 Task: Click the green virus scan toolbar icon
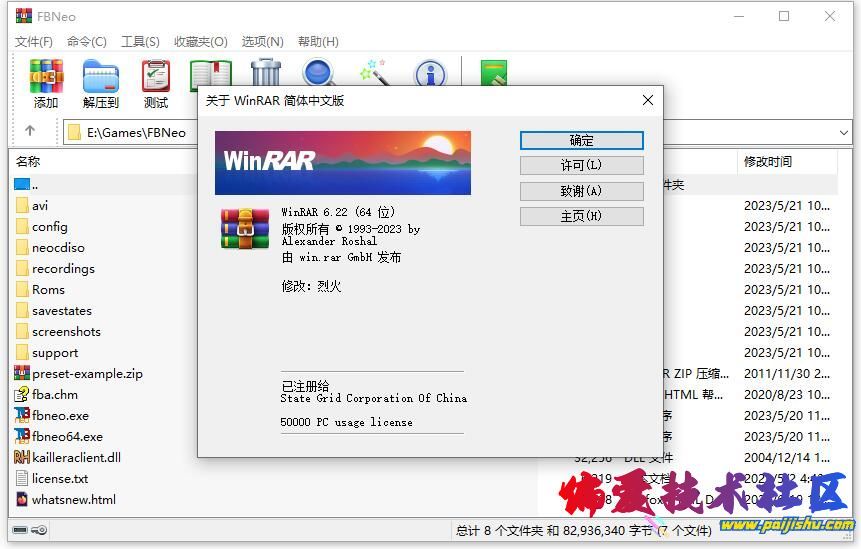494,73
